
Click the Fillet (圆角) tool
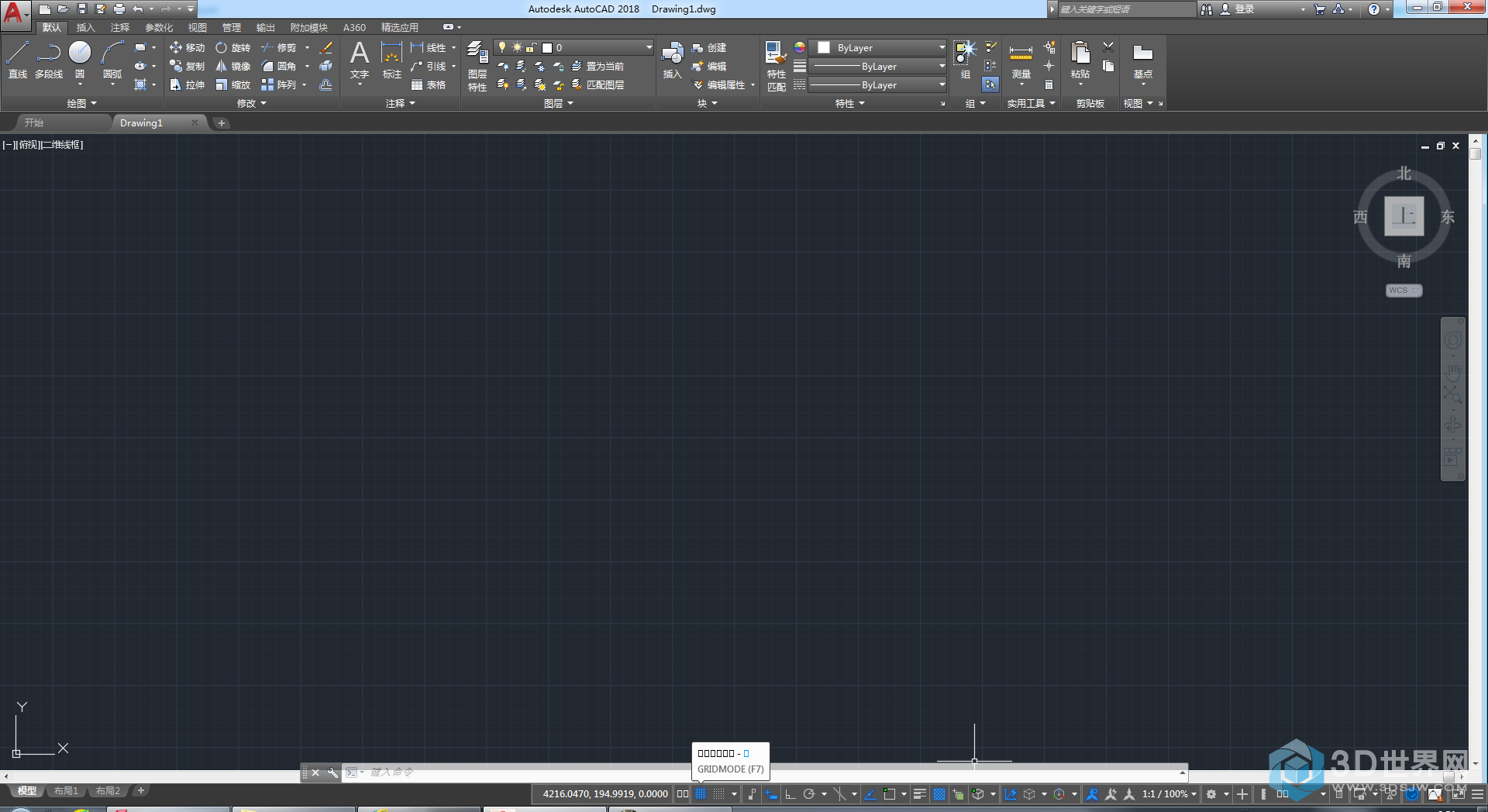click(278, 67)
